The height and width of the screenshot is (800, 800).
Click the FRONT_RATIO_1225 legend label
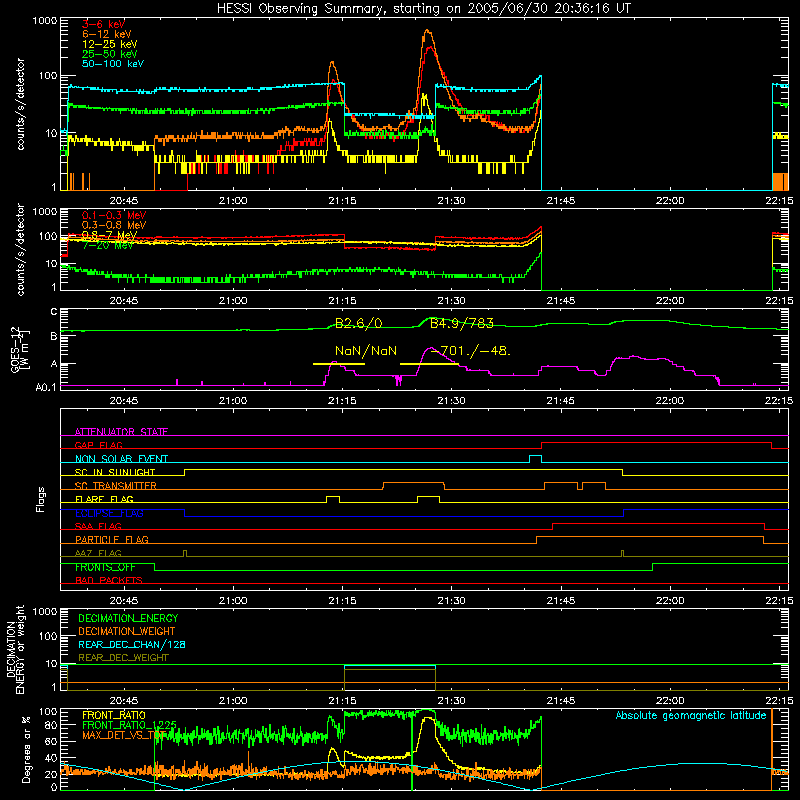pos(129,725)
